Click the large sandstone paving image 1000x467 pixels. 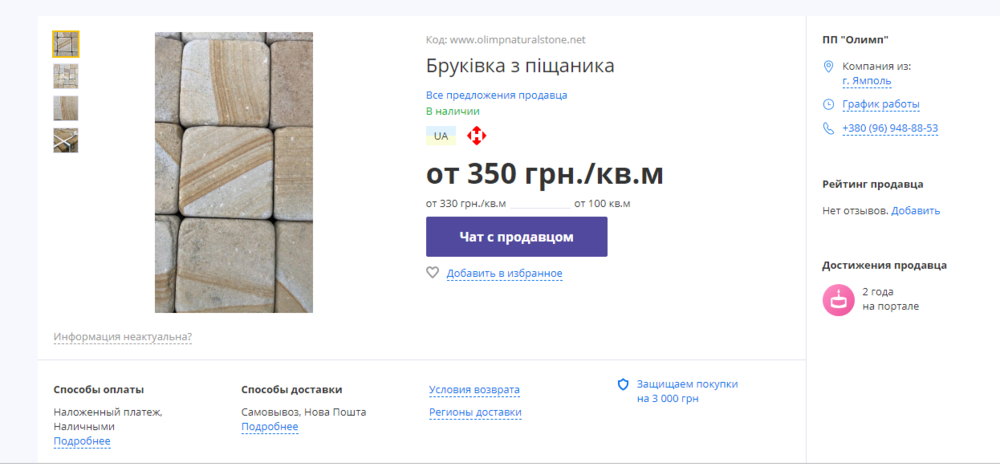coord(233,172)
